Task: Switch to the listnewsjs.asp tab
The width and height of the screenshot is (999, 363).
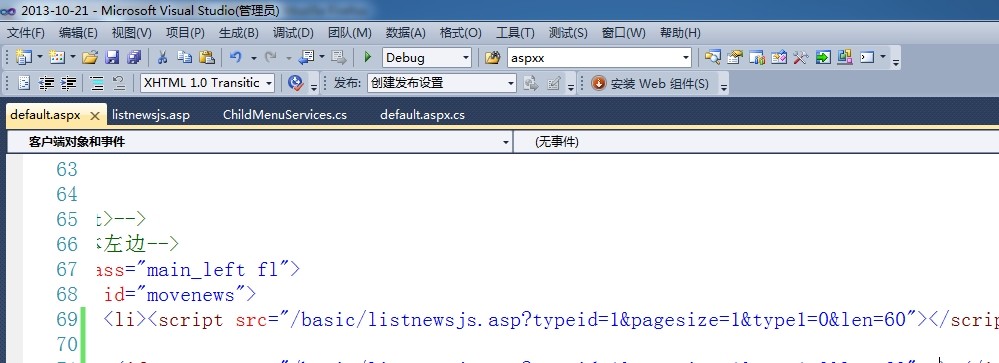Action: 151,115
